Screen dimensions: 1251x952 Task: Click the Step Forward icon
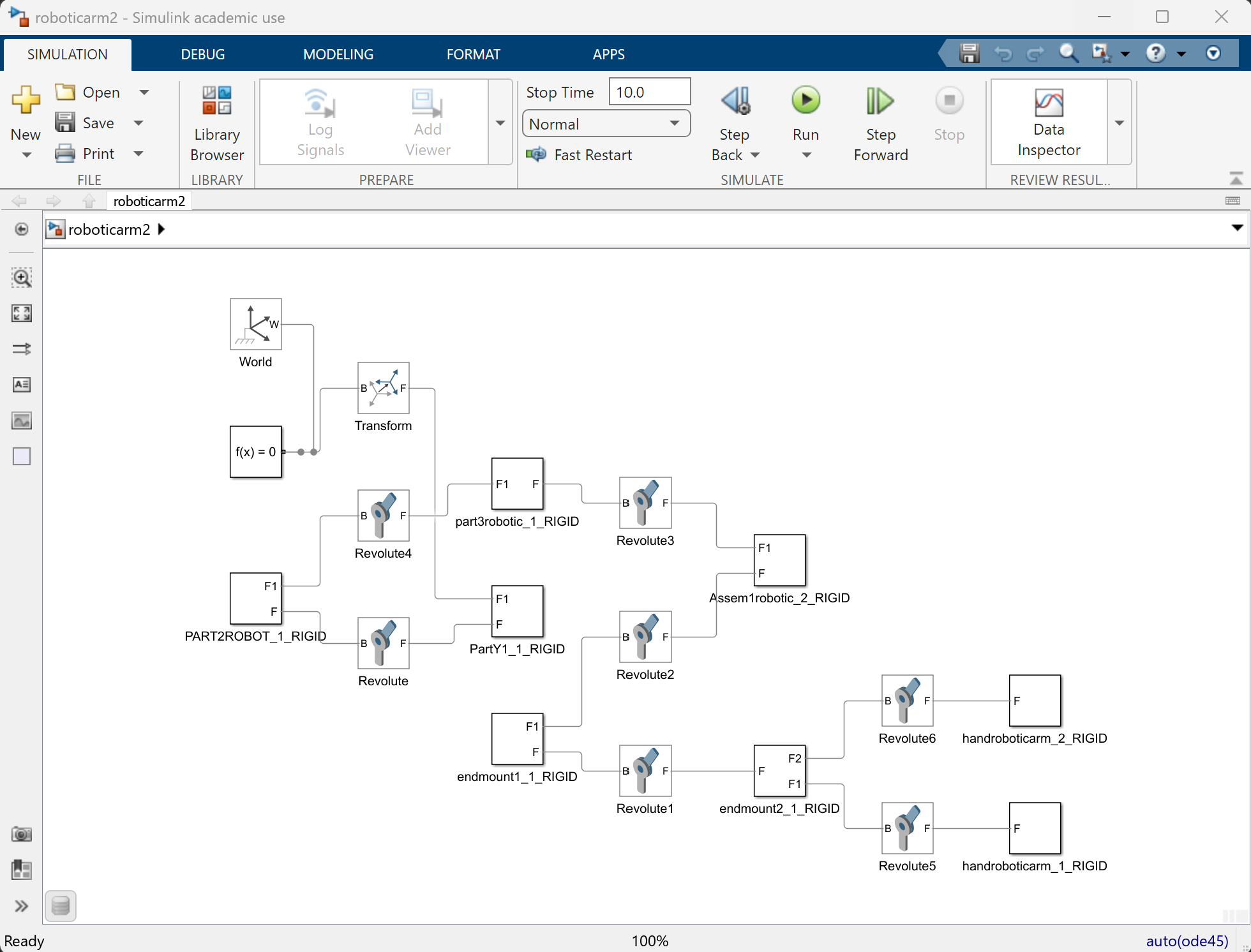coord(880,101)
